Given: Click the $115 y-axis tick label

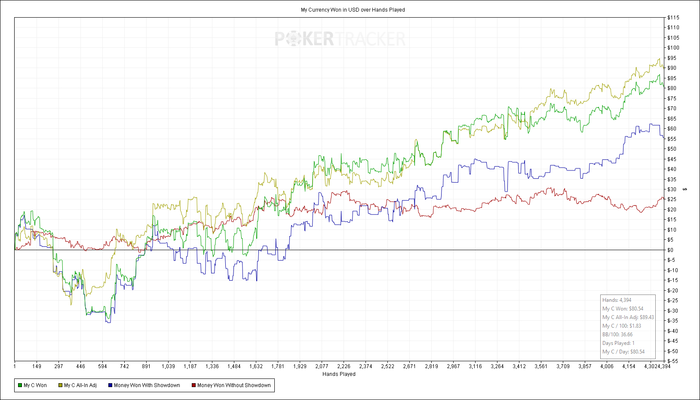Looking at the screenshot, I should [x=673, y=17].
